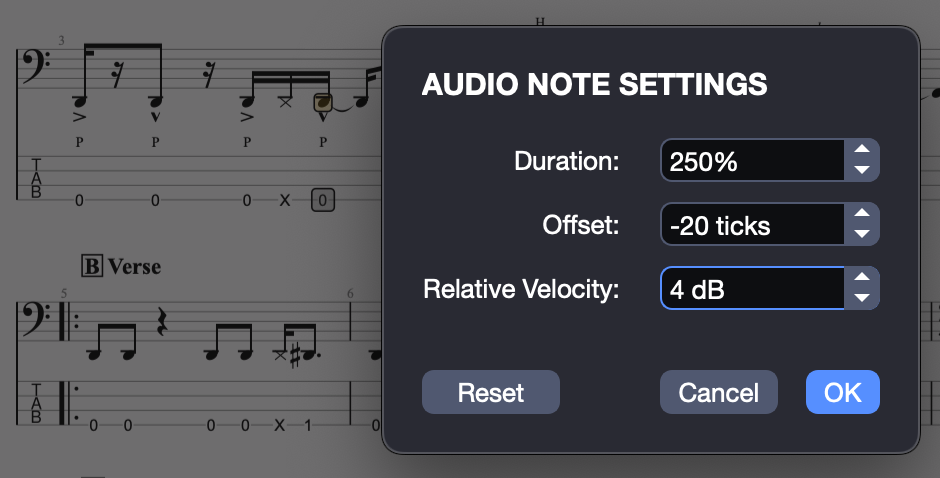This screenshot has height=478, width=940.
Task: Select the quarter rest in measure 5
Action: (x=161, y=320)
